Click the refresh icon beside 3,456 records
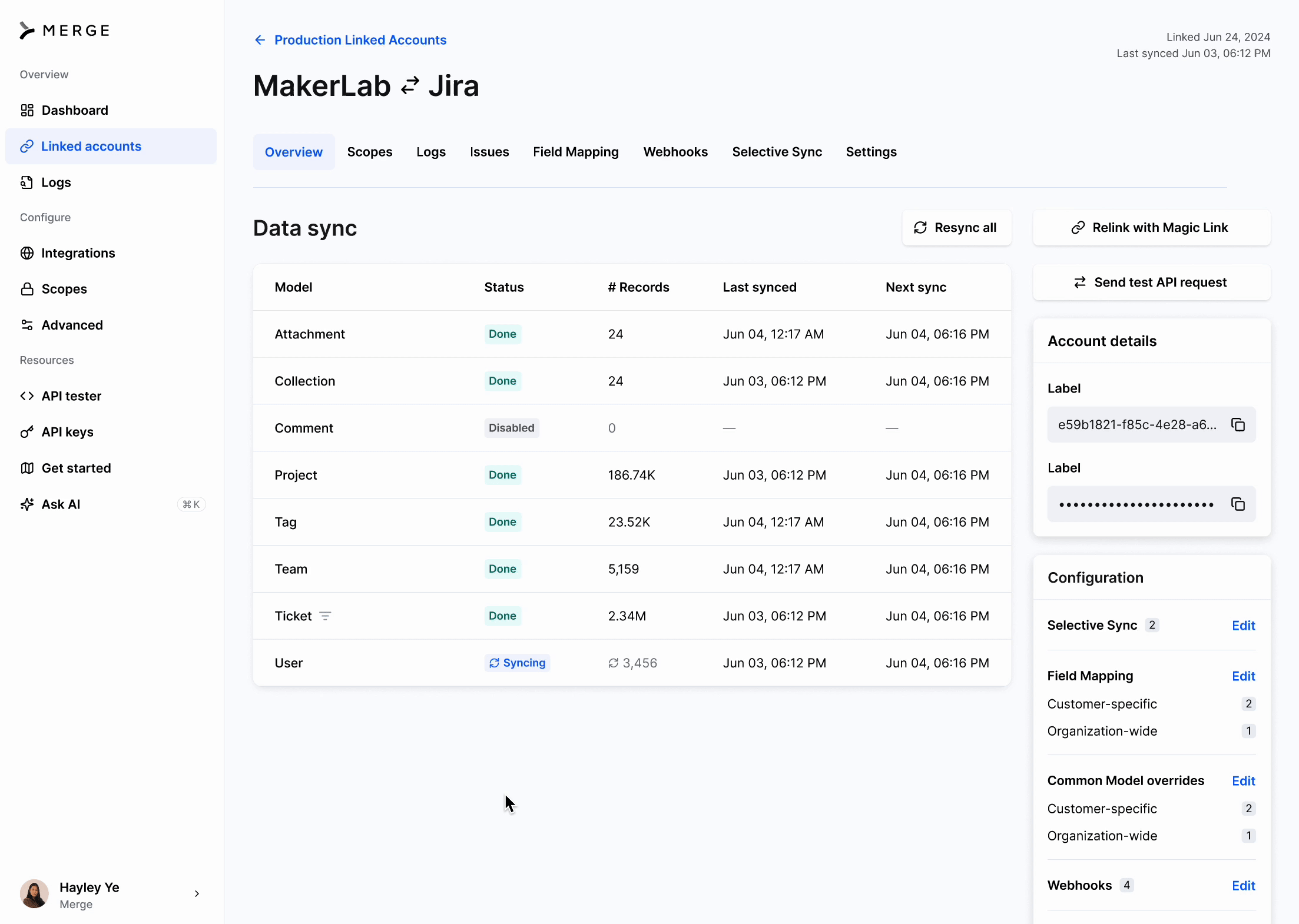This screenshot has width=1299, height=924. click(614, 663)
